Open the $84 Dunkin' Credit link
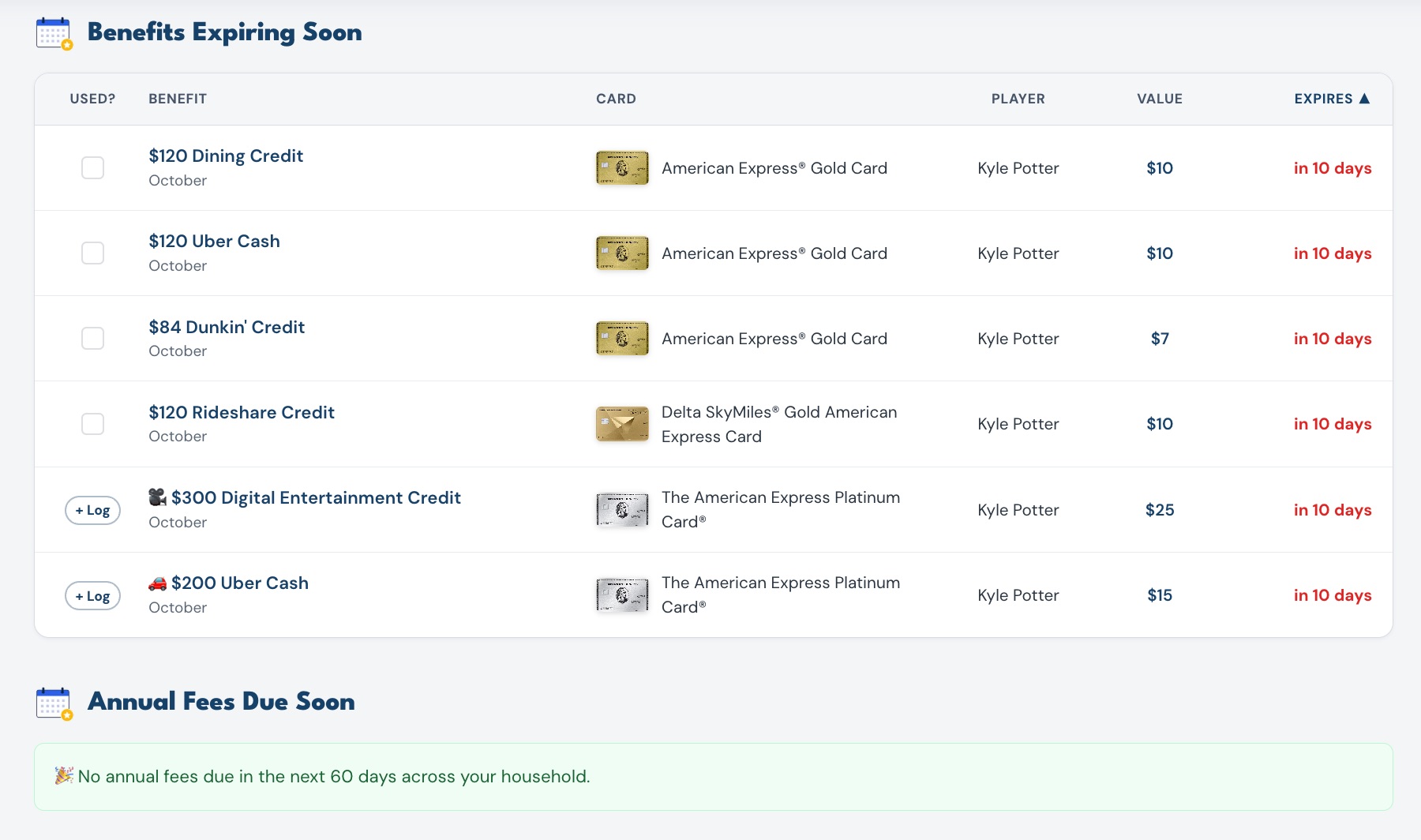Viewport: 1421px width, 840px height. 227,327
